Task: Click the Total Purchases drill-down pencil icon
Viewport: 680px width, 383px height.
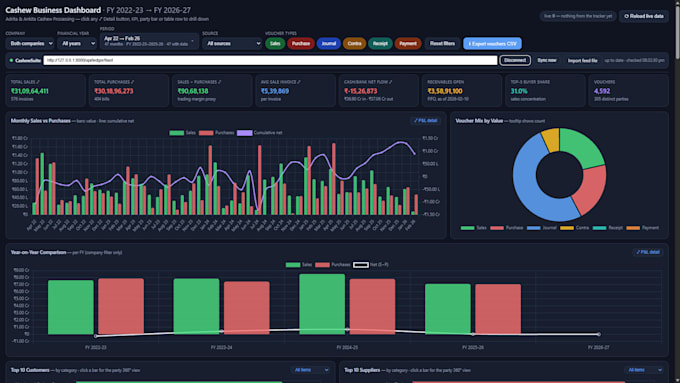Action: click(x=133, y=82)
